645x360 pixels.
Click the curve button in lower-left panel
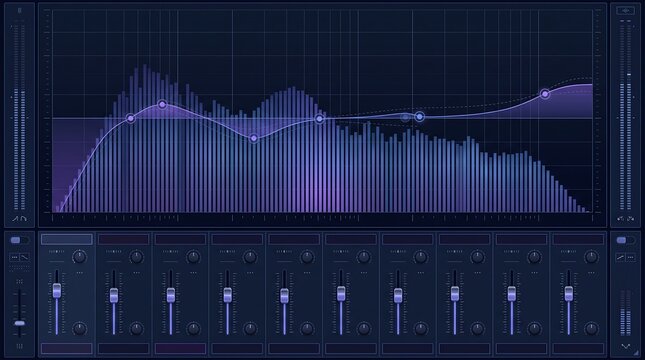[25, 258]
